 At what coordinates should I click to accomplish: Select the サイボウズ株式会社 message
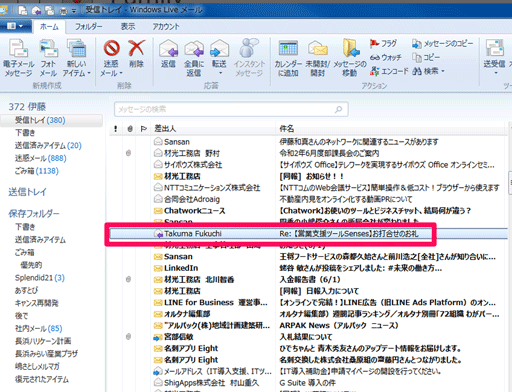tap(307, 165)
